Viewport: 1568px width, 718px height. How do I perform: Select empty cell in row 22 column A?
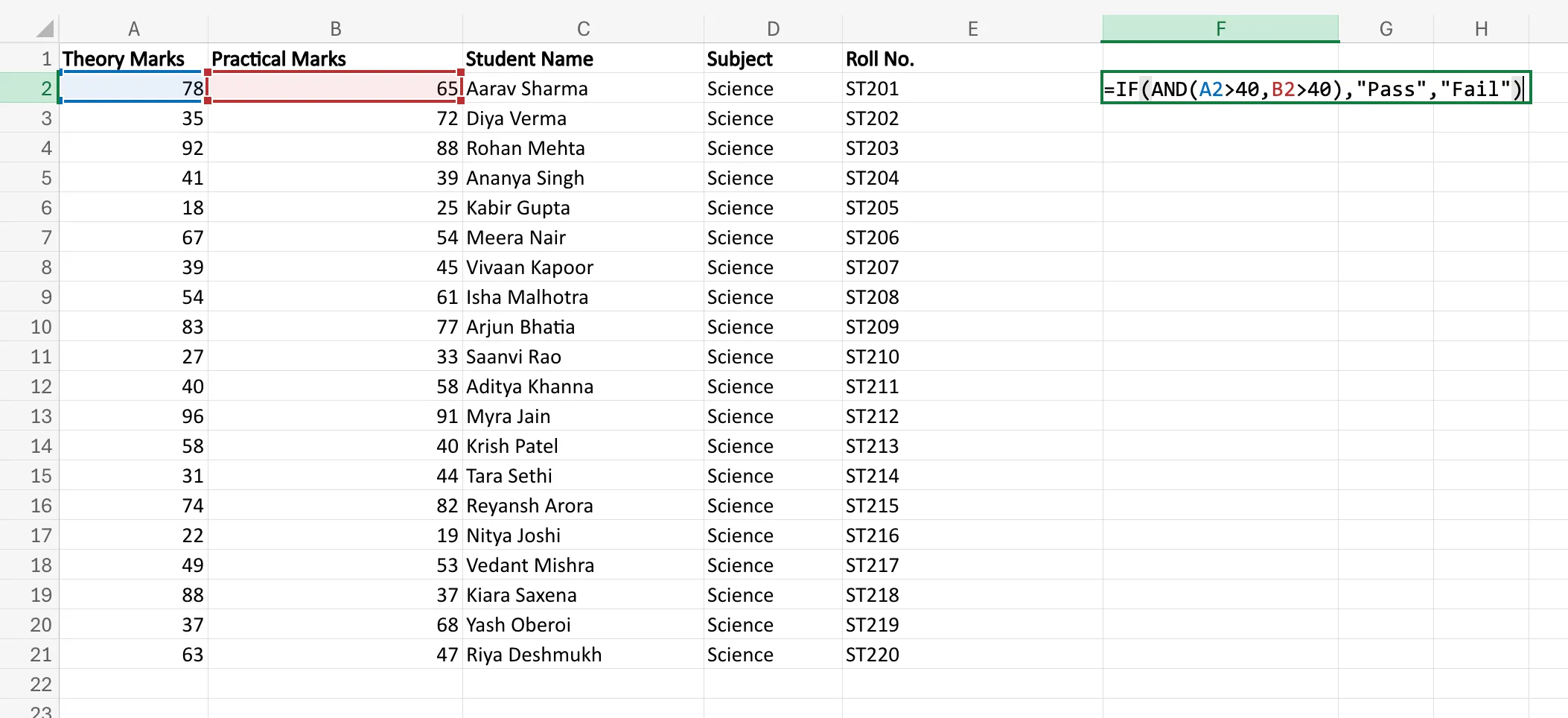coord(134,684)
